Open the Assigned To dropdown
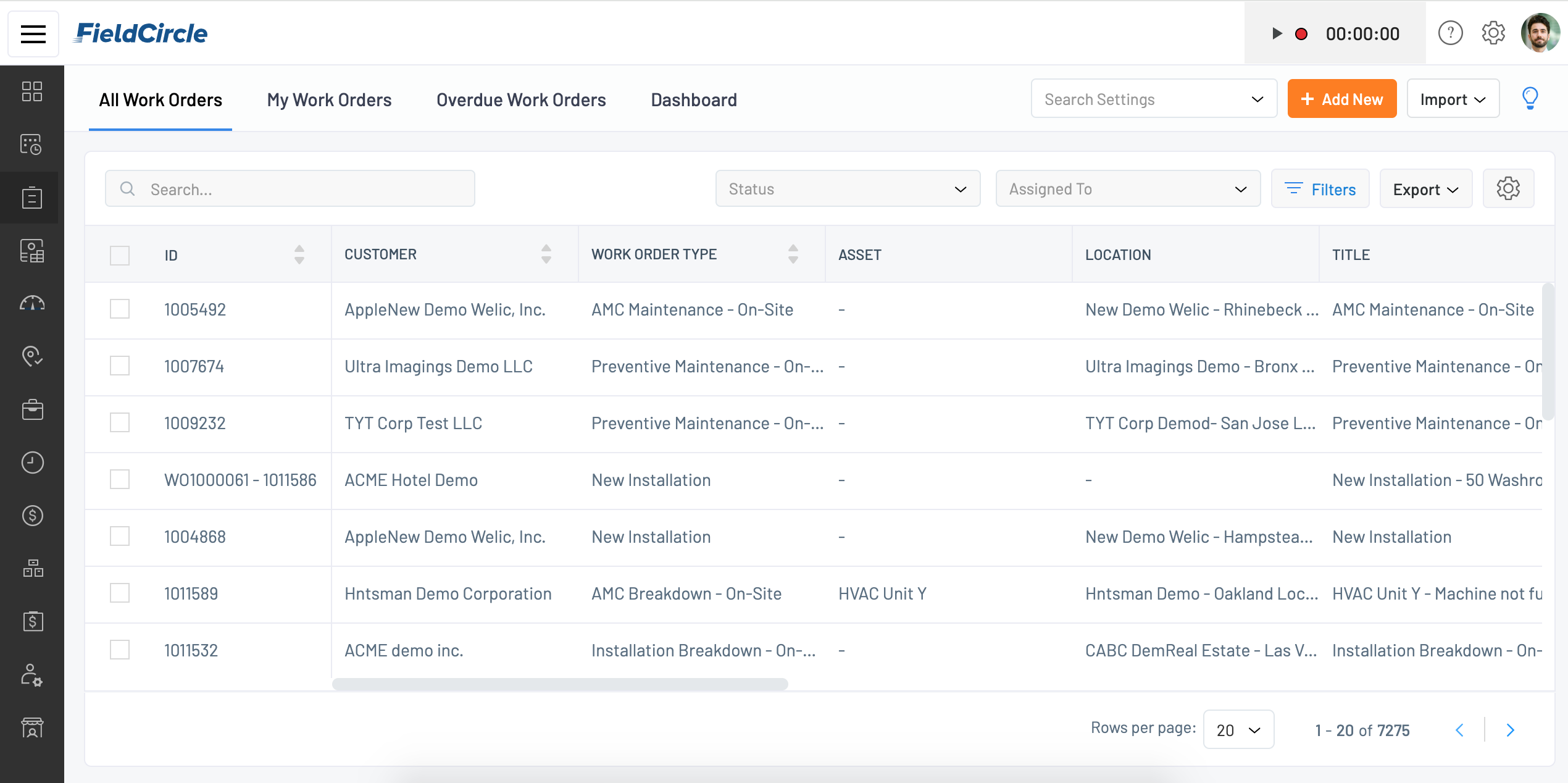 [x=1127, y=189]
